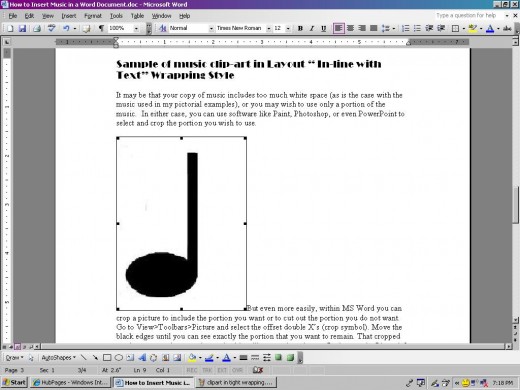Click the Numbering list icon
This screenshot has width=520, height=390.
(405, 28)
